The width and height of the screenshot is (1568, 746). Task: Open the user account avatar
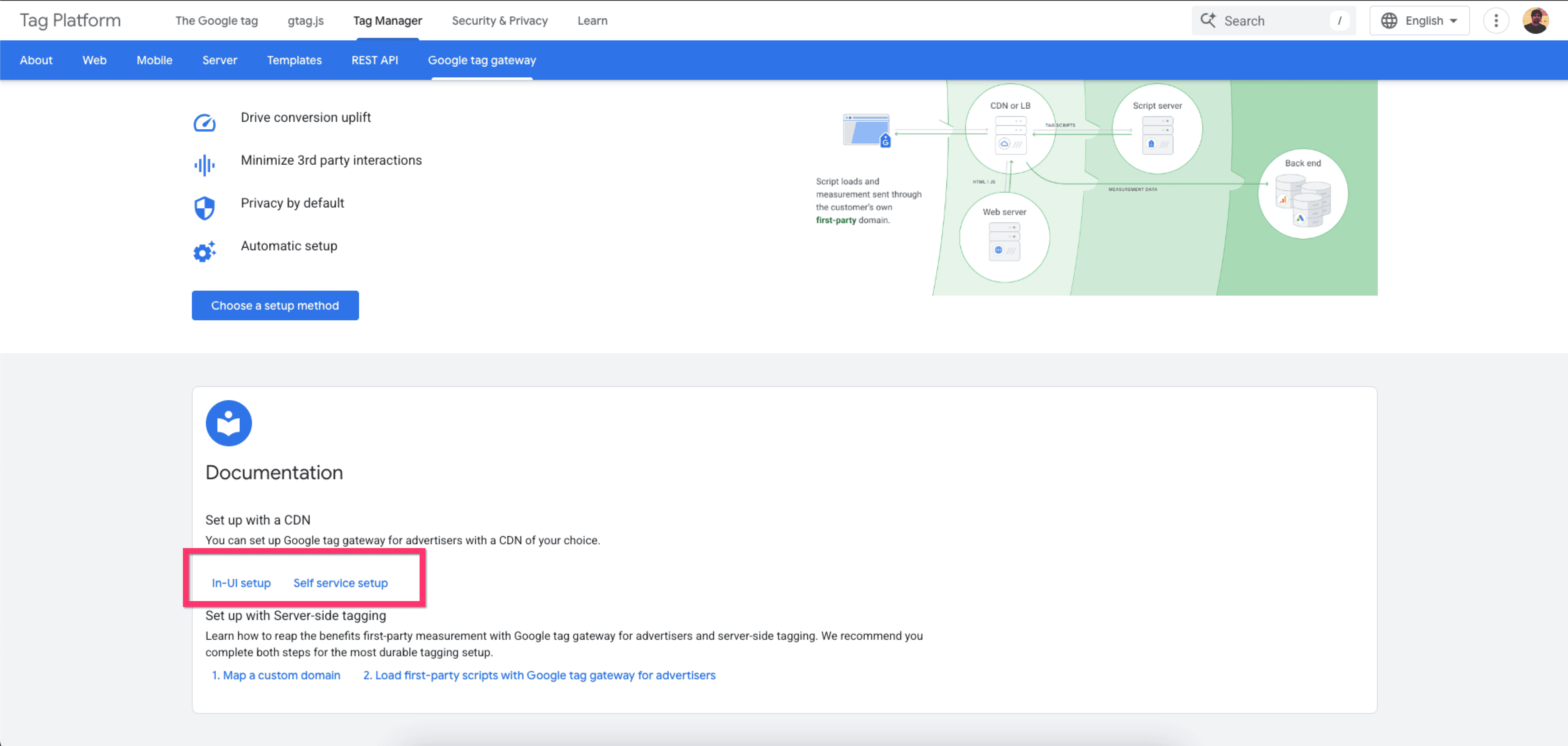1536,21
